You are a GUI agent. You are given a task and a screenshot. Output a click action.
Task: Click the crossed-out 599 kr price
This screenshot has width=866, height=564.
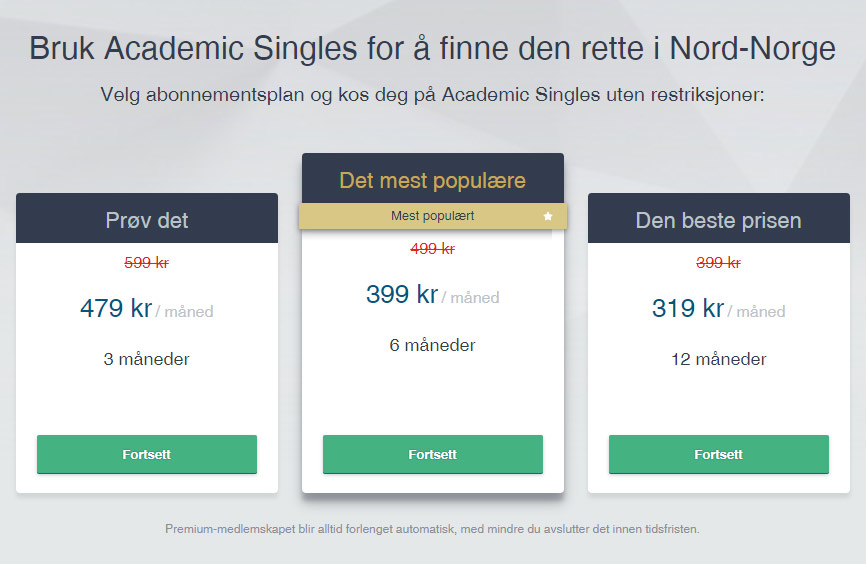[x=146, y=263]
